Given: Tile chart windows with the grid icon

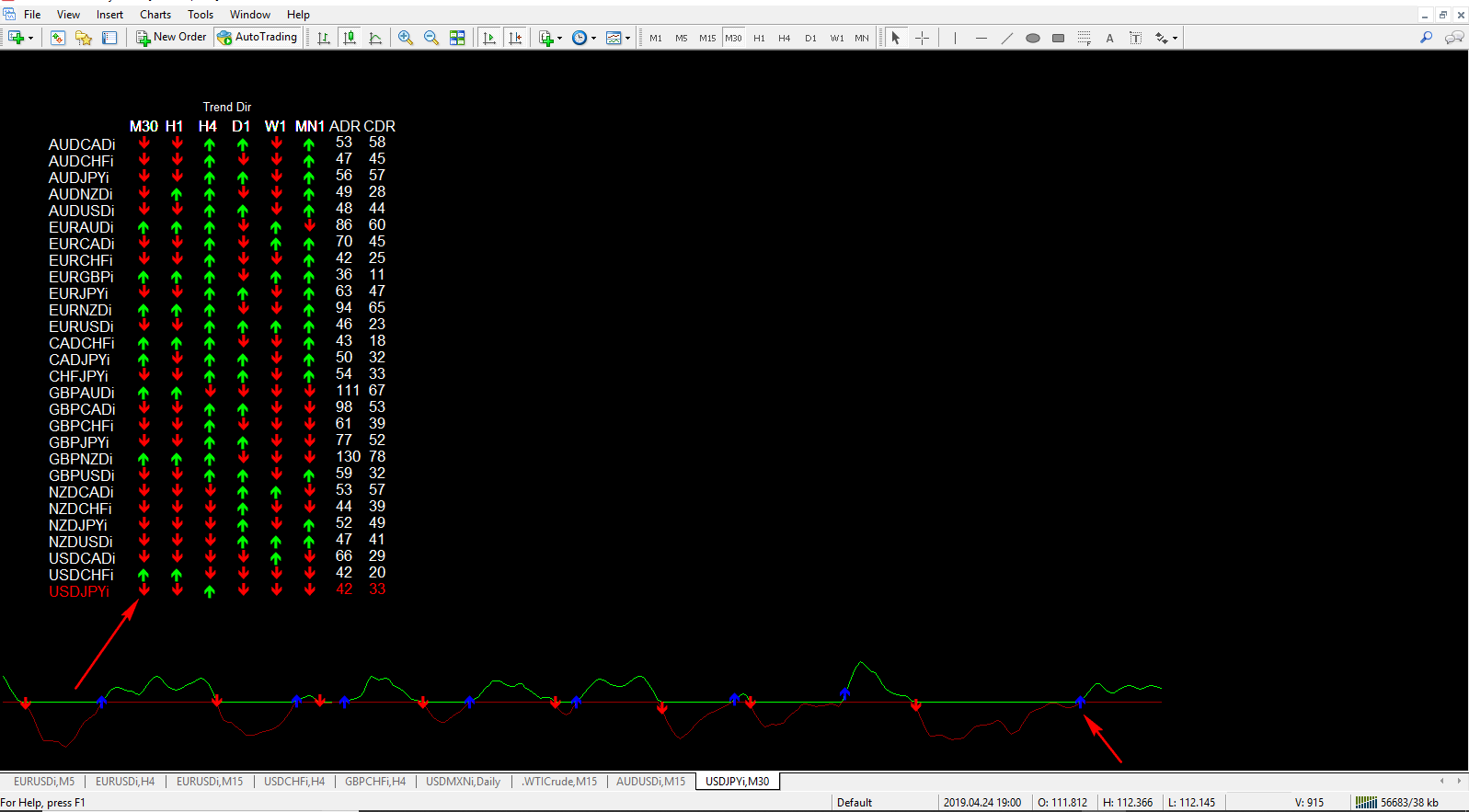Looking at the screenshot, I should [457, 38].
